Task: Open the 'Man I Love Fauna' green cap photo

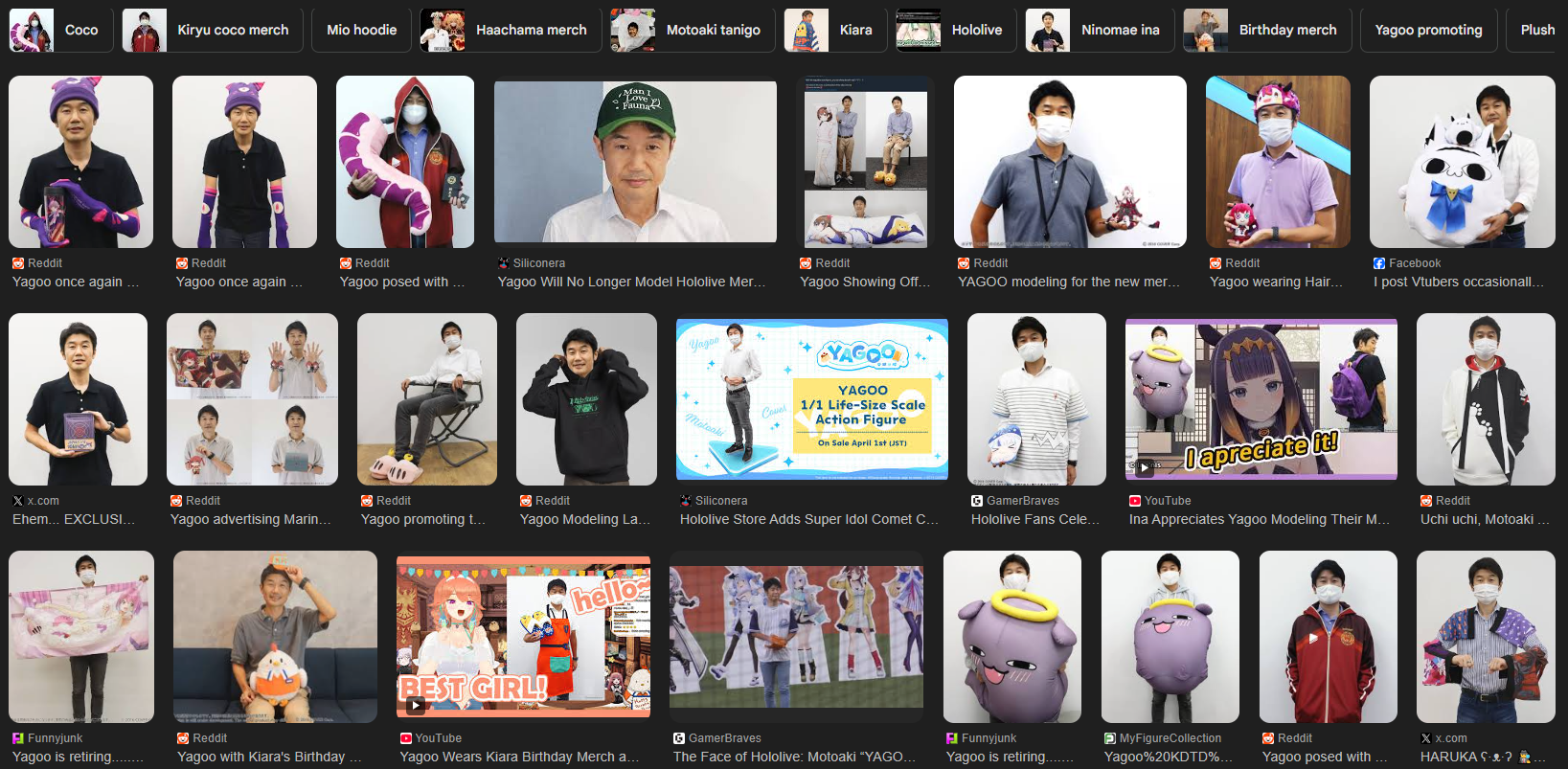Action: click(x=635, y=162)
